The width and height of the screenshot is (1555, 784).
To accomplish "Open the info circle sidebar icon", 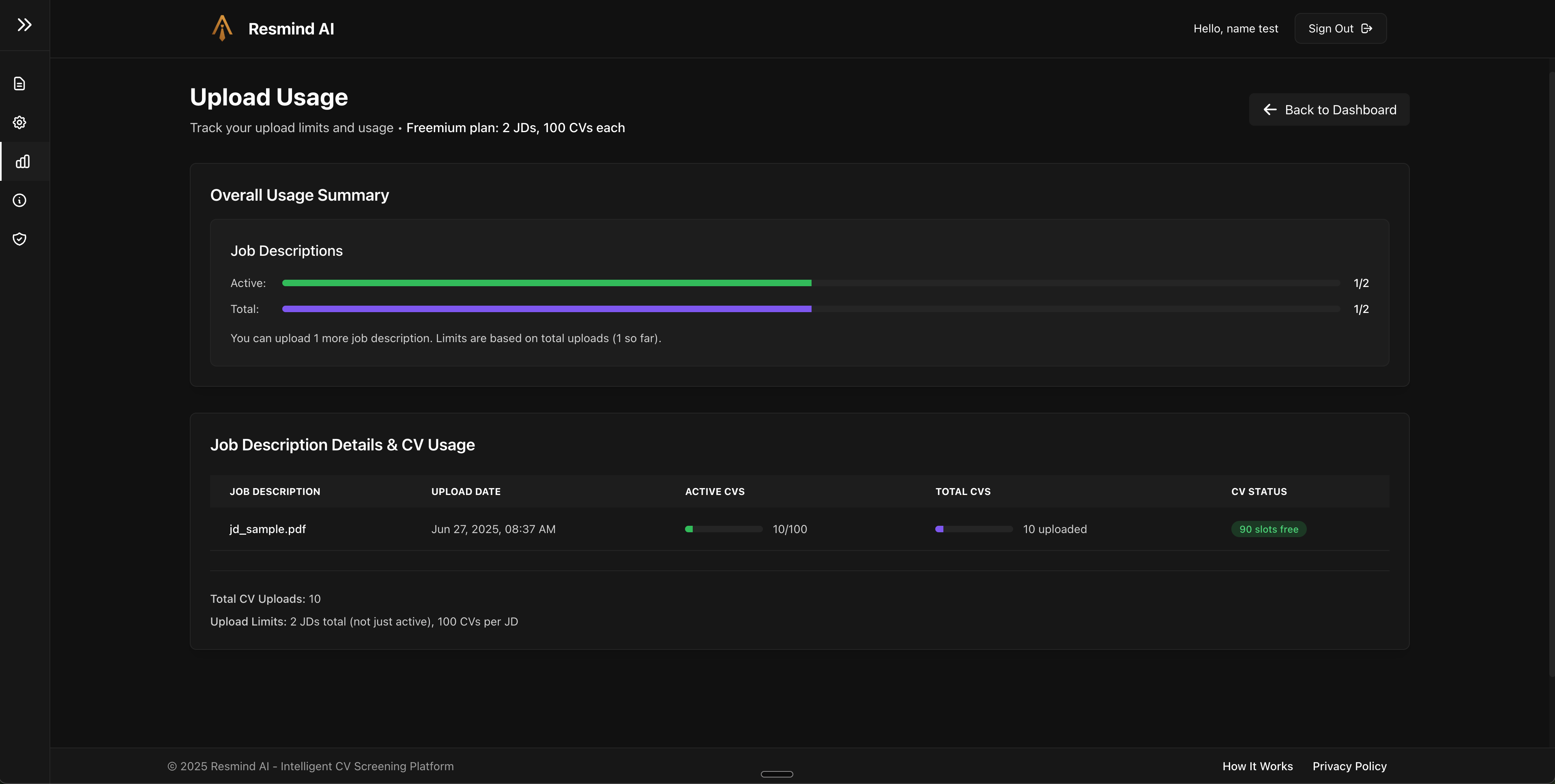I will pyautogui.click(x=19, y=200).
